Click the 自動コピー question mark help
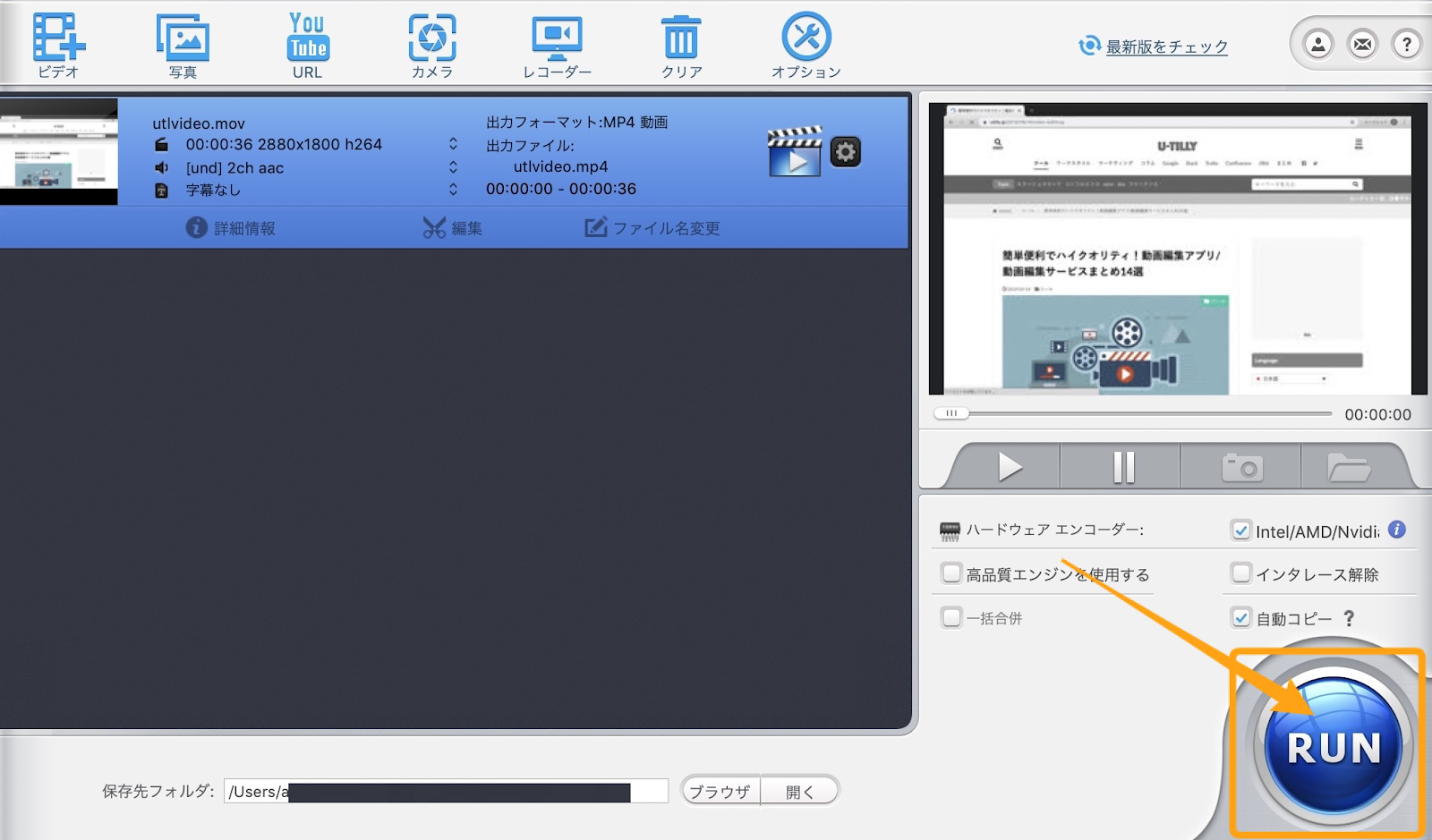 (1349, 618)
